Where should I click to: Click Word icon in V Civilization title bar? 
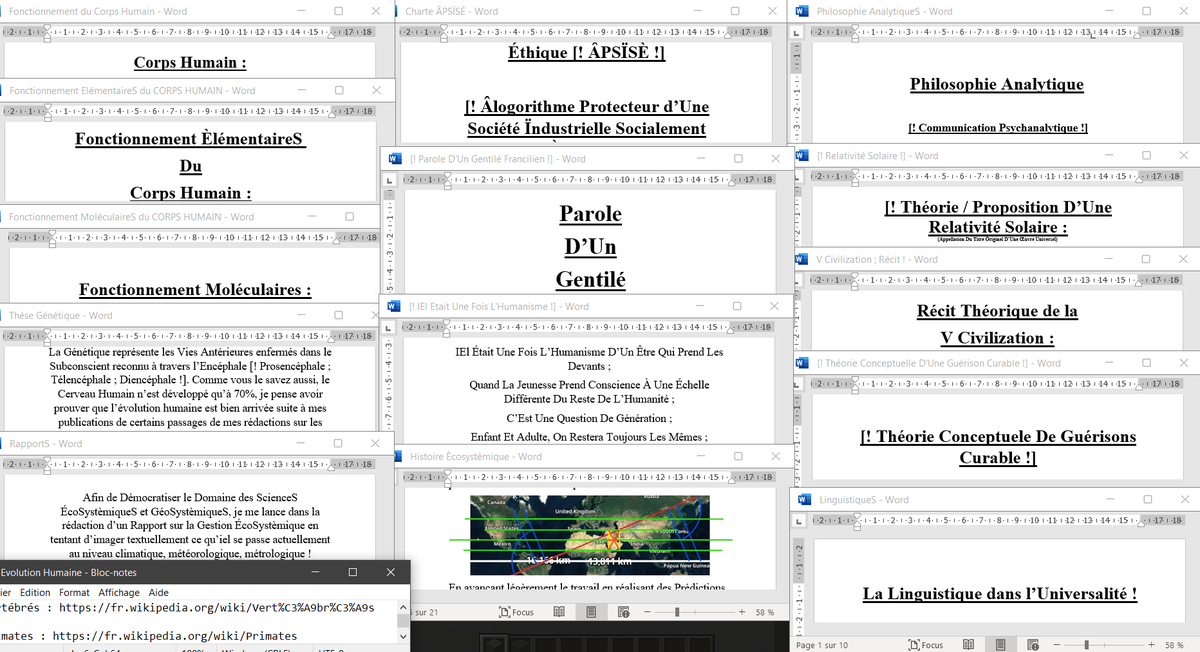802,259
